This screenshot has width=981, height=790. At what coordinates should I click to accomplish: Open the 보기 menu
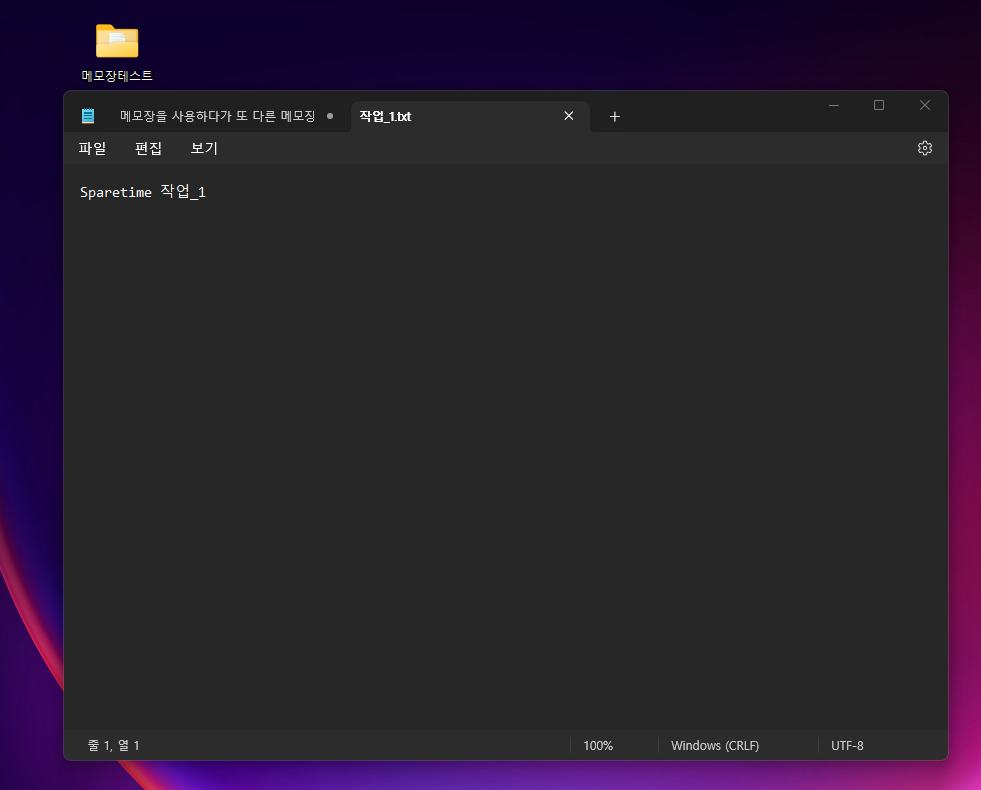(x=203, y=148)
